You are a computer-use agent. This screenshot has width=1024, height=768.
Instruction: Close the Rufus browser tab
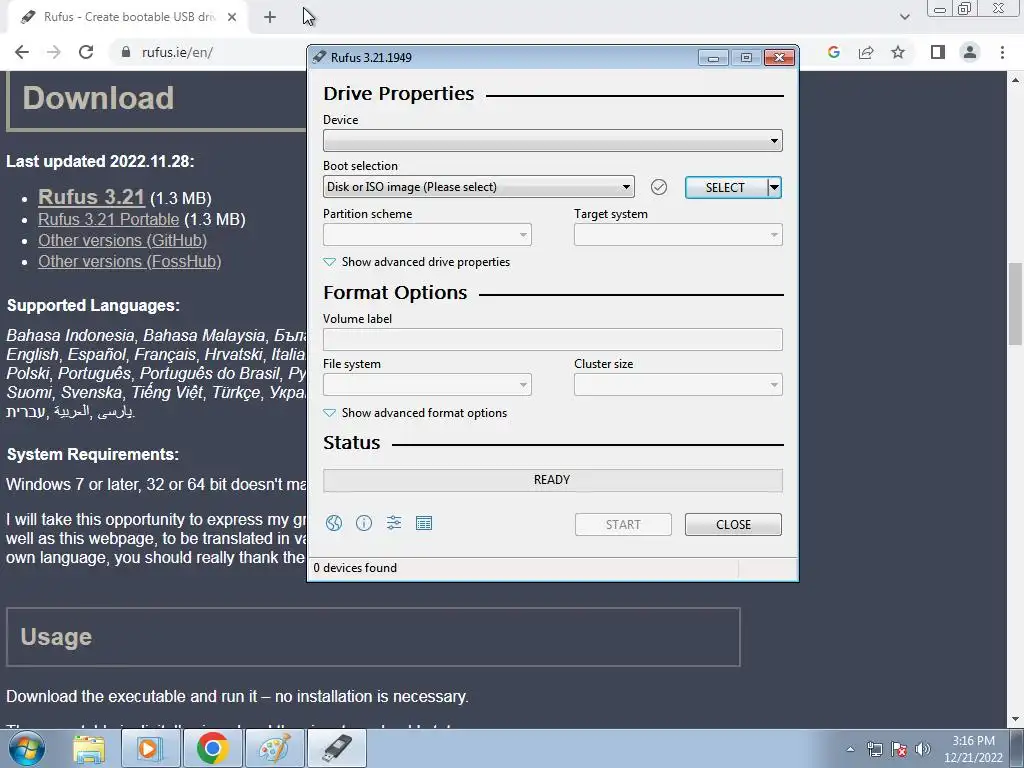click(x=232, y=18)
